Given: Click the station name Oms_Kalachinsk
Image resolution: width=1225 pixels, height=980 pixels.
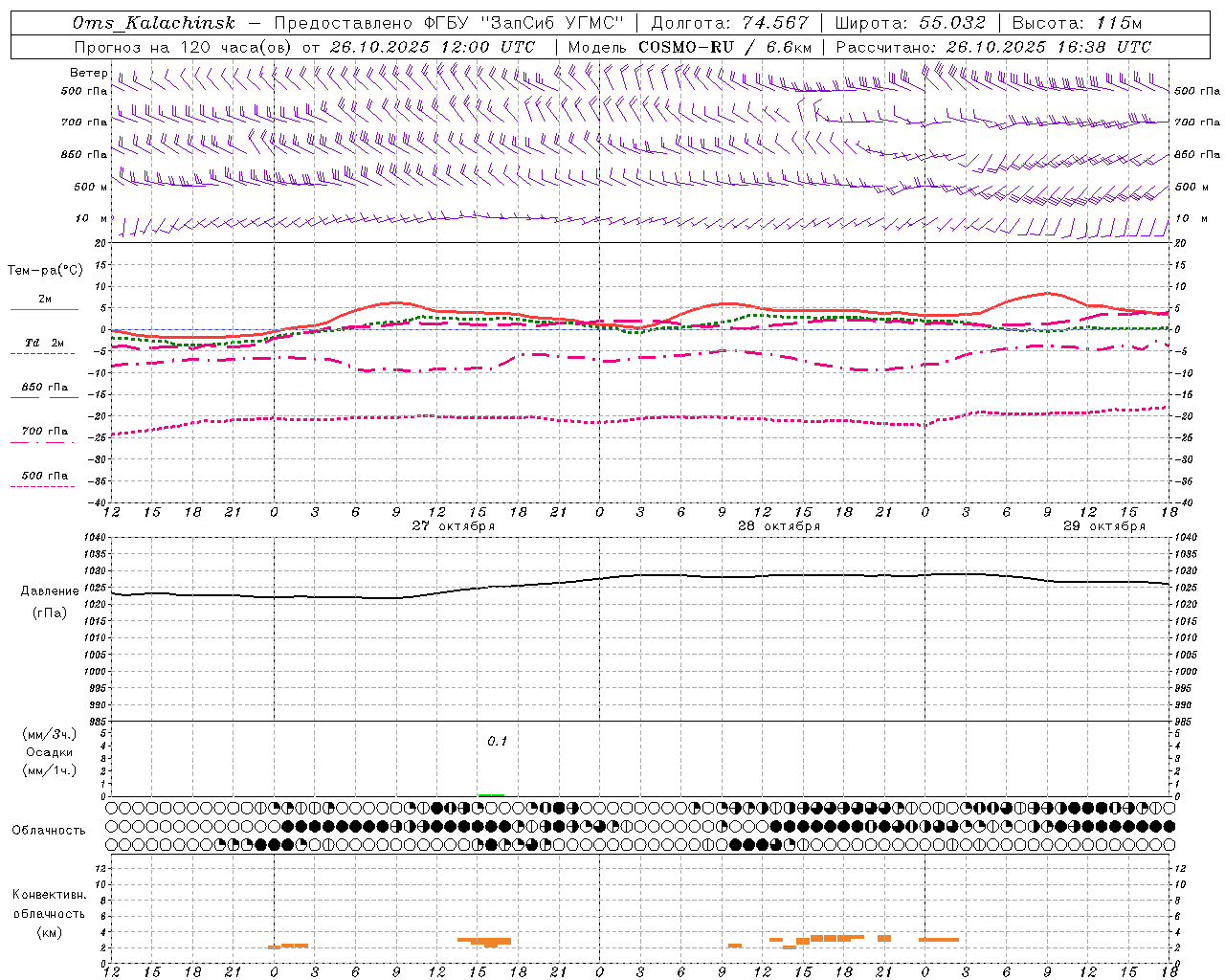Looking at the screenshot, I should [x=154, y=23].
